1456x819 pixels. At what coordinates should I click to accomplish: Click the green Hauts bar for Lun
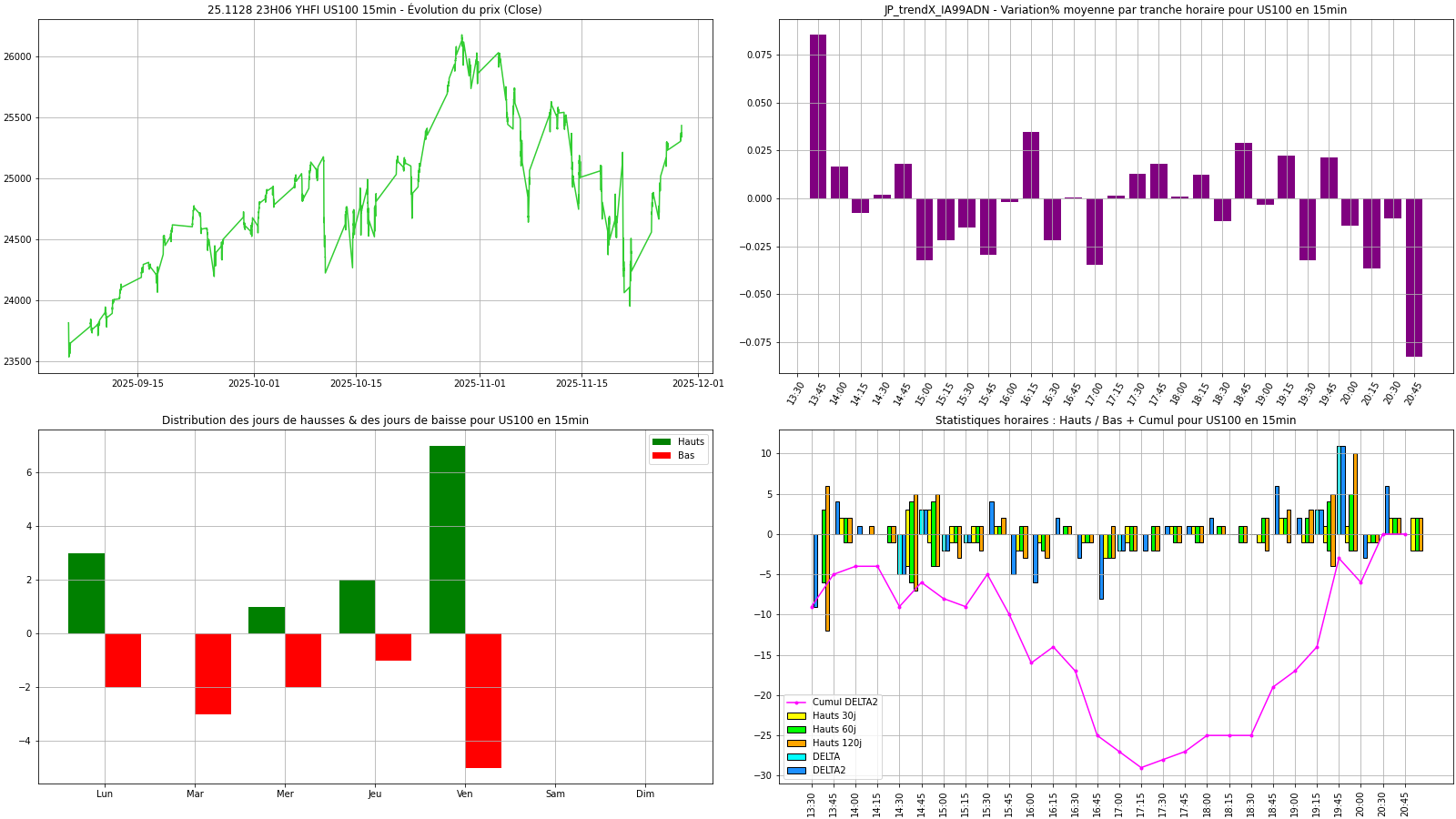(86, 593)
